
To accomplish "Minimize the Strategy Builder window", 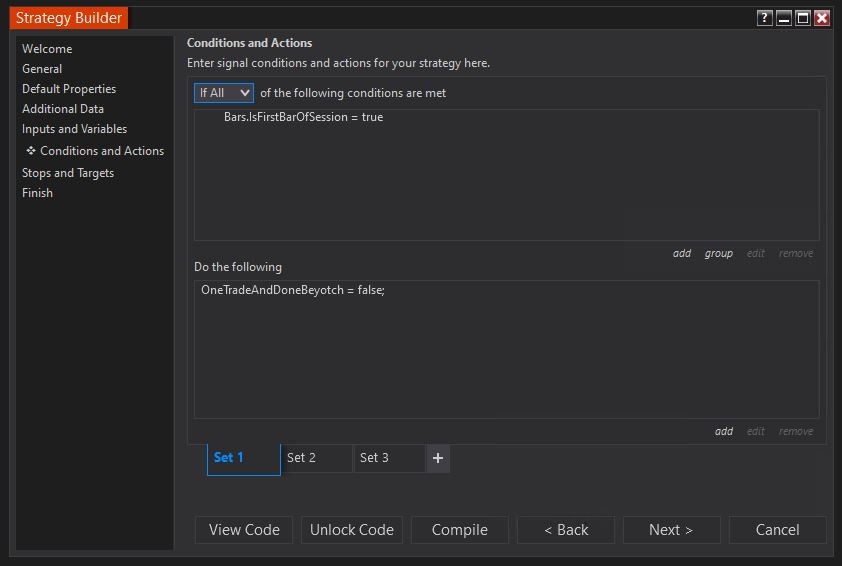I will pyautogui.click(x=783, y=18).
